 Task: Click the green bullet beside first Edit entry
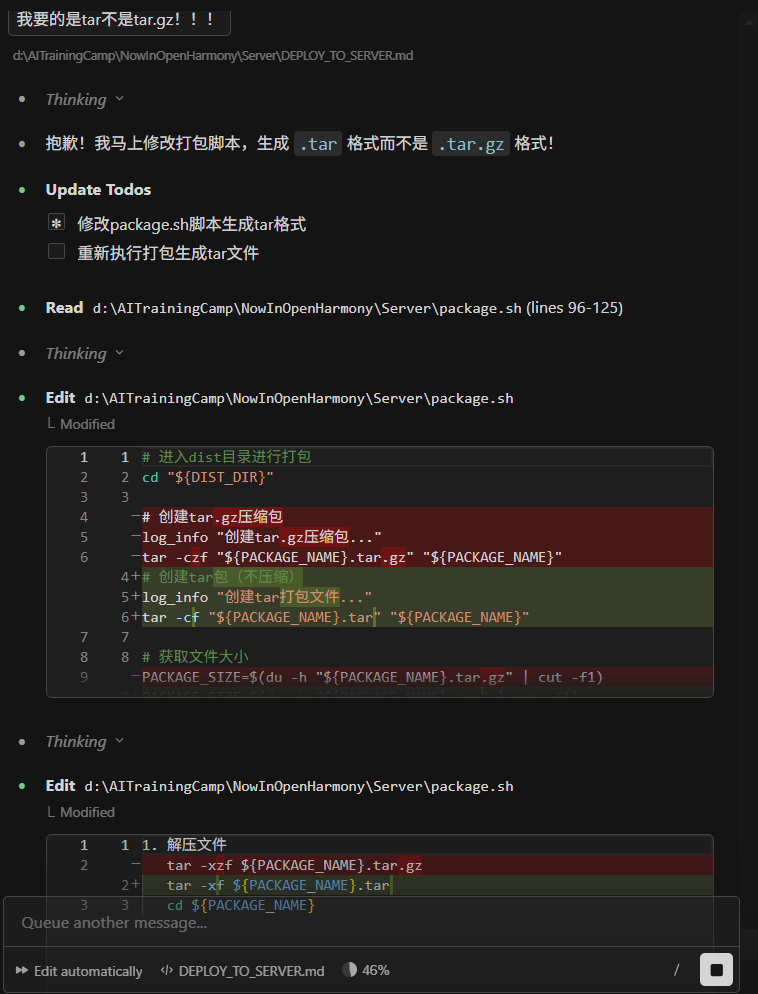pos(22,398)
